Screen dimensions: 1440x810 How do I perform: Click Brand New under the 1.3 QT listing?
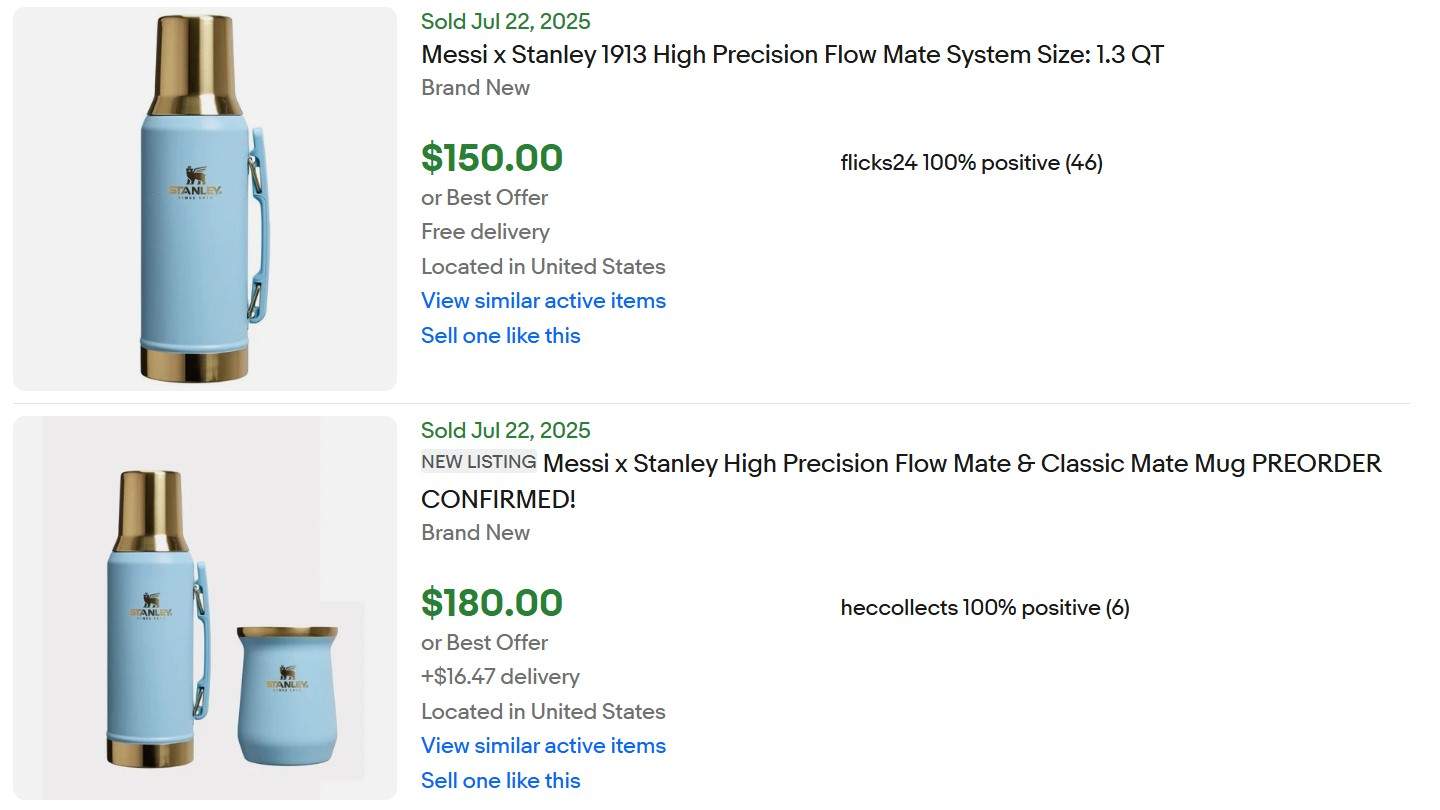[x=475, y=88]
